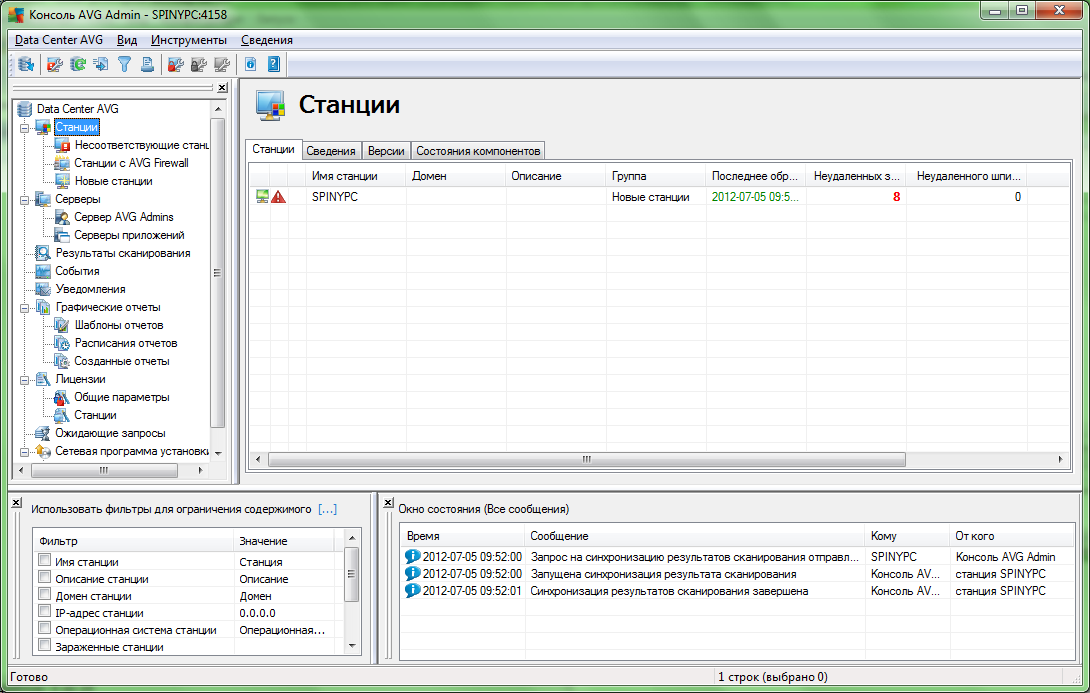Sort by Имя станции column header
The height and width of the screenshot is (693, 1090).
click(x=355, y=177)
